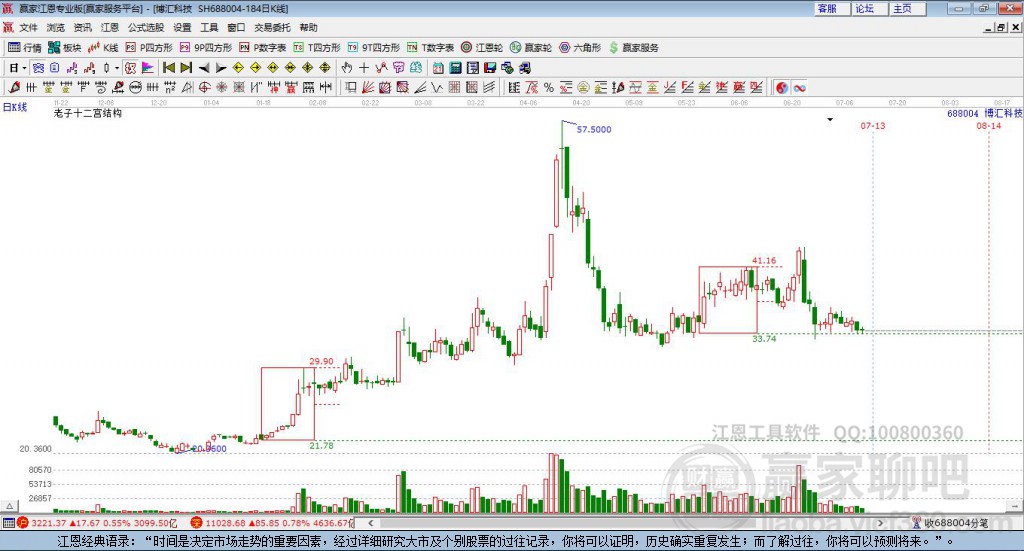Click the 07-13 date marker
Image resolution: width=1024 pixels, height=551 pixels.
872,125
